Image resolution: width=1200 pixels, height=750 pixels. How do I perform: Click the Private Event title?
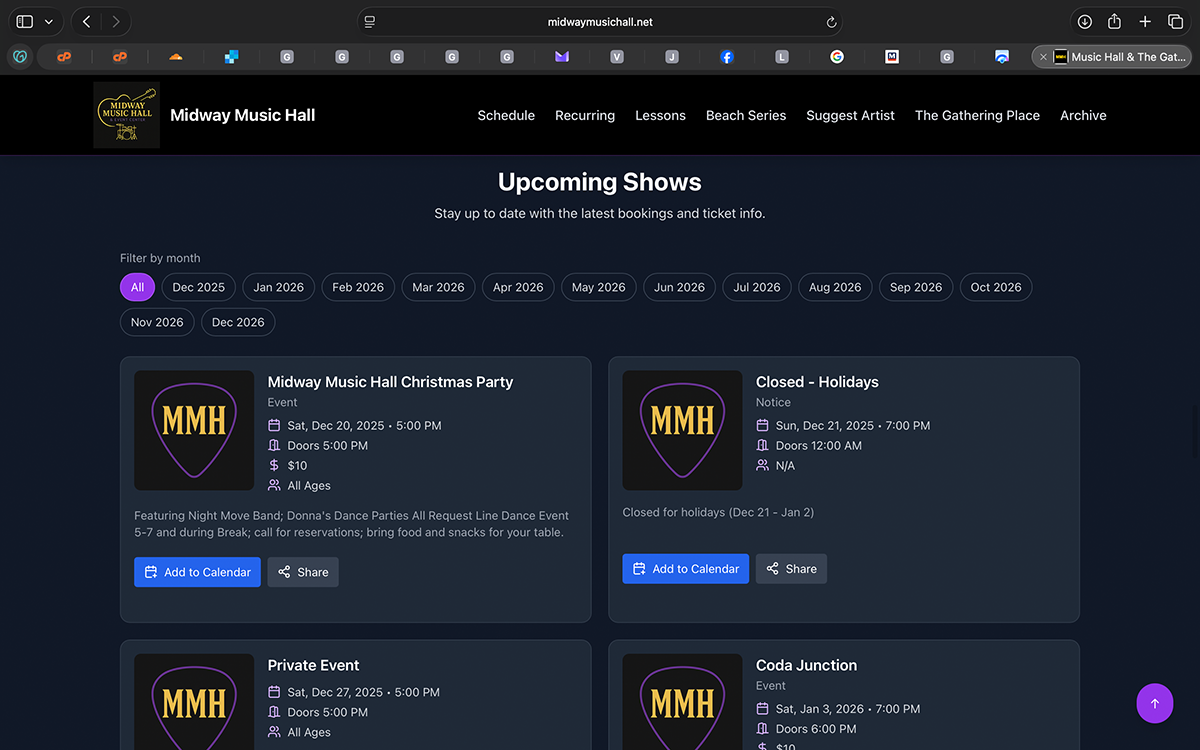point(313,665)
